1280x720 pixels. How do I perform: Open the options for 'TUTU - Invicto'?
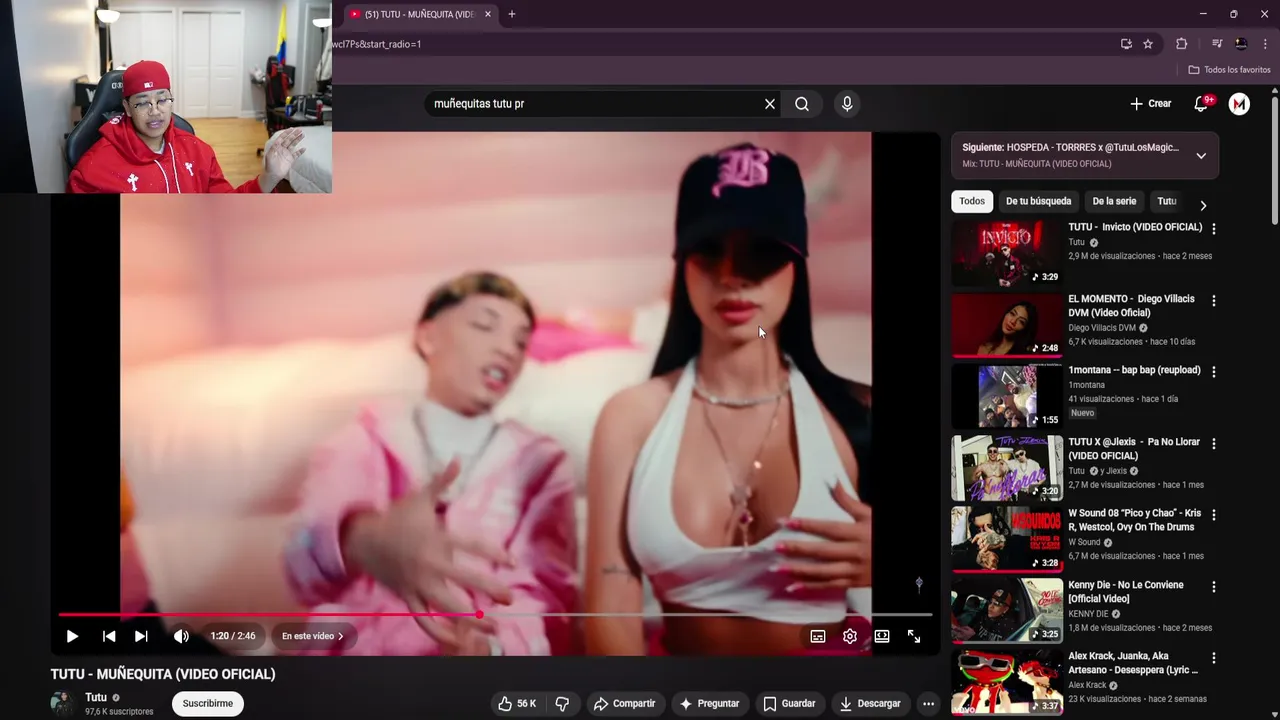pyautogui.click(x=1214, y=229)
